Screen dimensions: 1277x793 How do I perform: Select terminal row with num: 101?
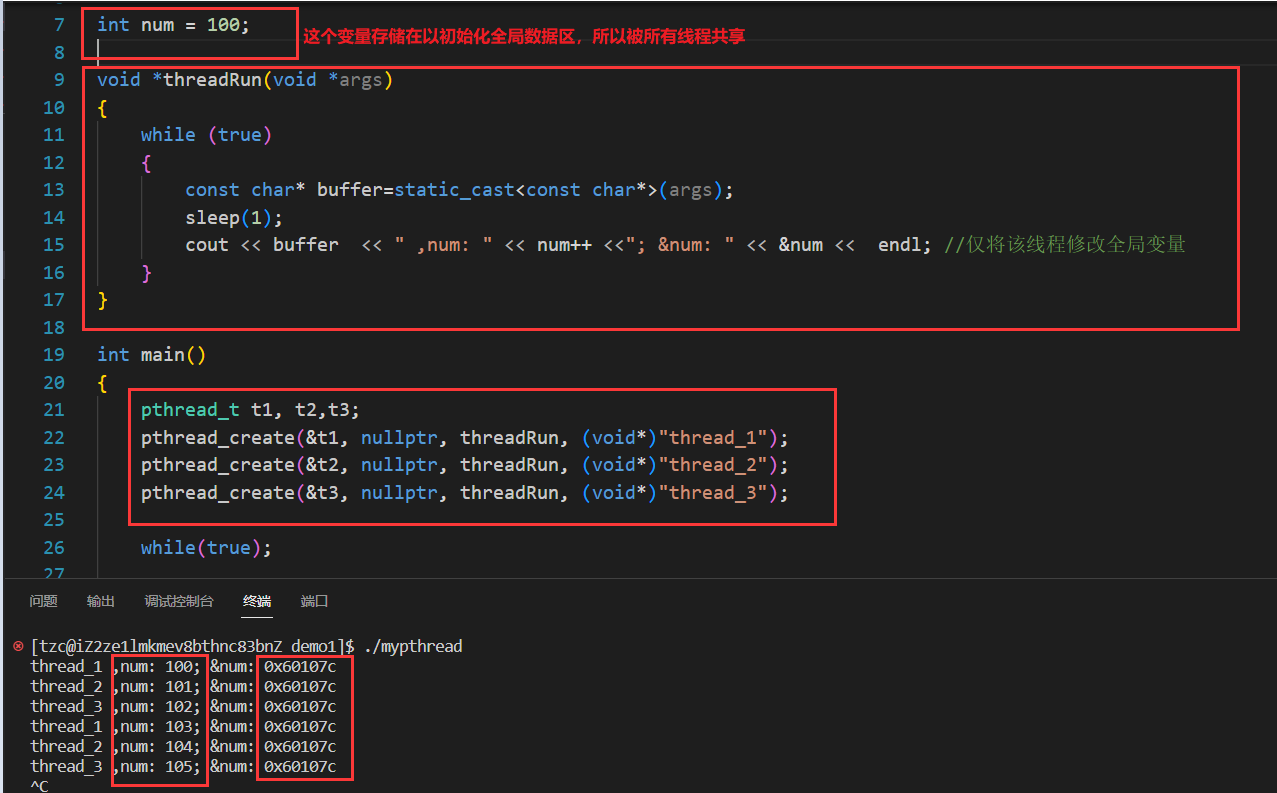[183, 686]
